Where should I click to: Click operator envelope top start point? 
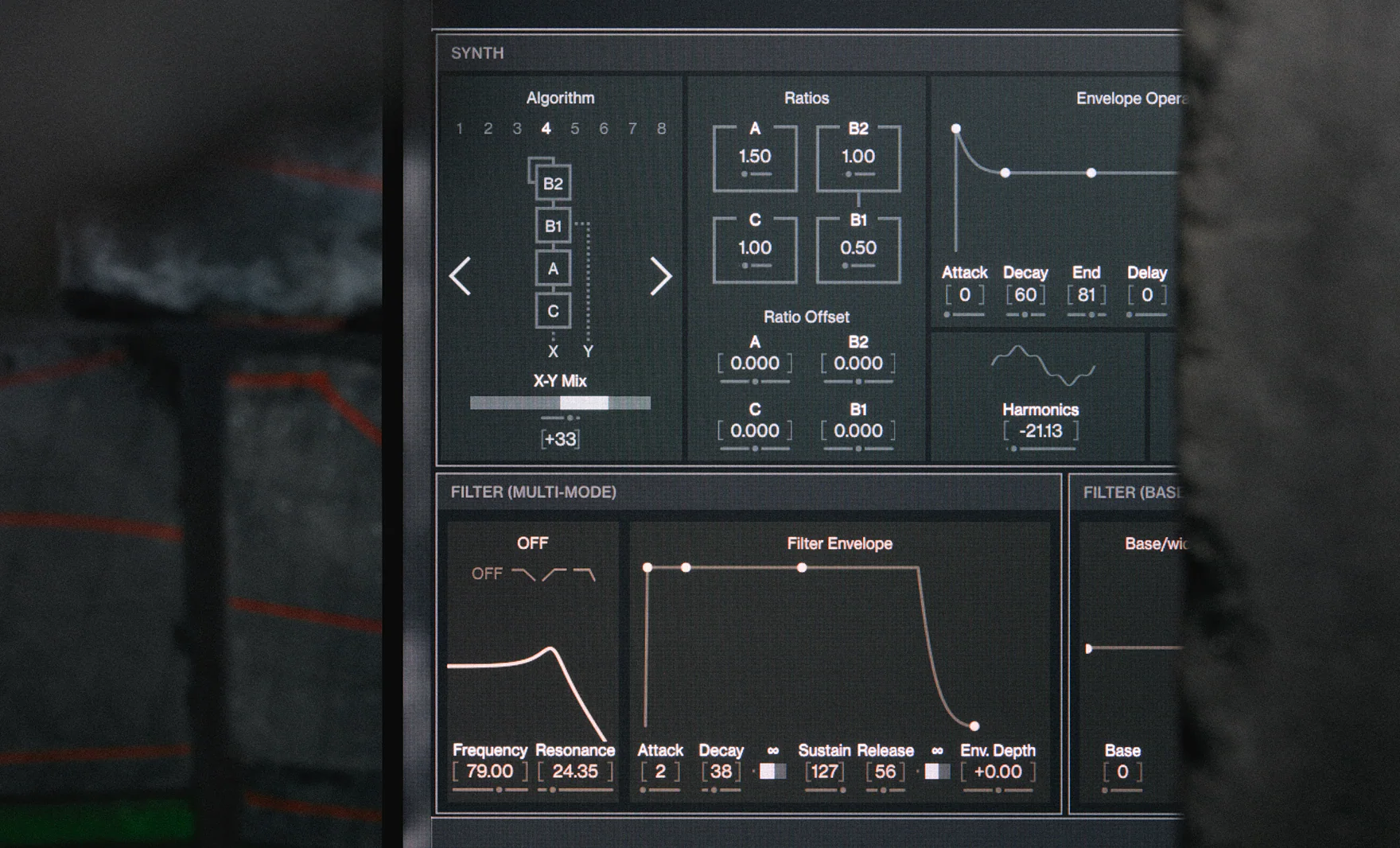[956, 128]
